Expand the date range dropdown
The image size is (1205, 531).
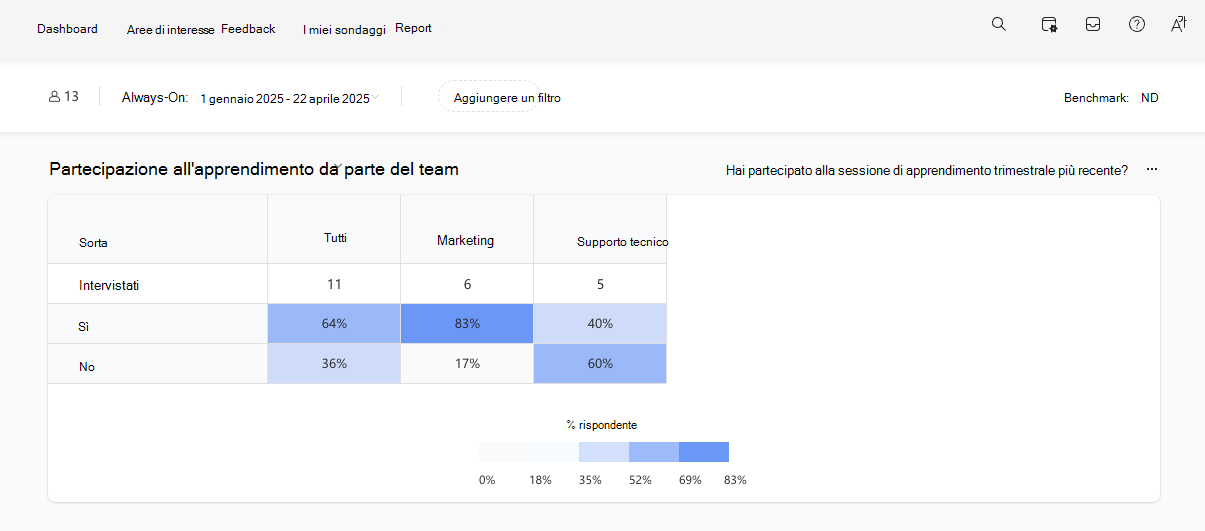tap(376, 97)
